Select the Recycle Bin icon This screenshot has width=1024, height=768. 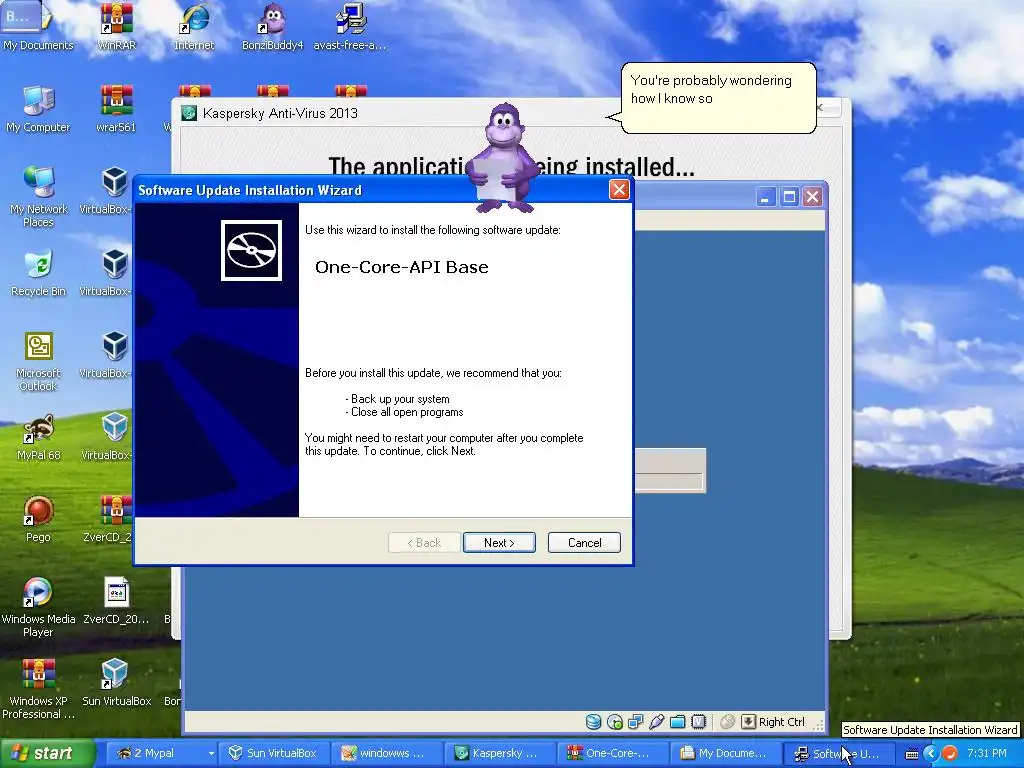point(38,273)
